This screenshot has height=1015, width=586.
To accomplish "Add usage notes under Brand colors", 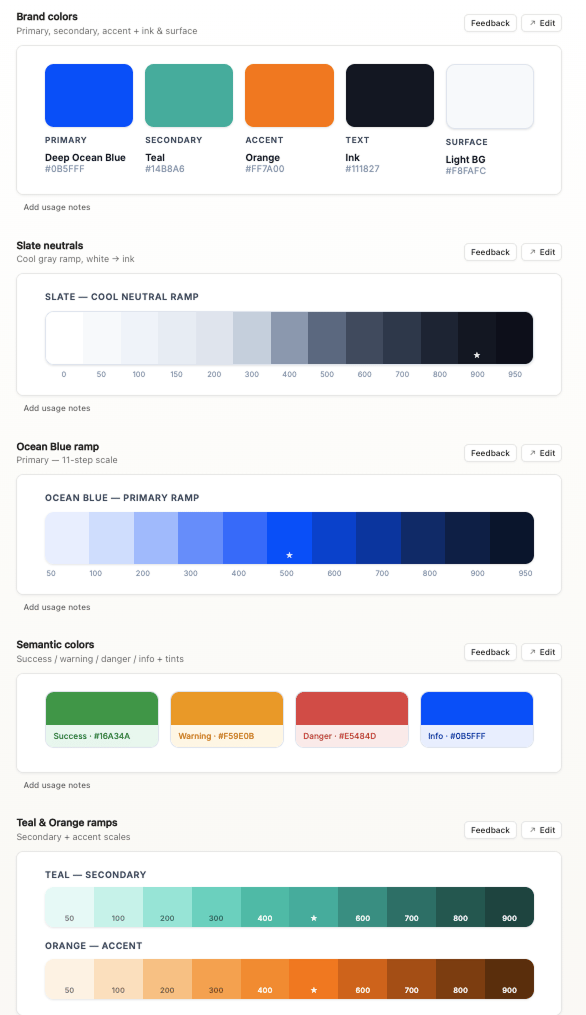I will pyautogui.click(x=57, y=207).
